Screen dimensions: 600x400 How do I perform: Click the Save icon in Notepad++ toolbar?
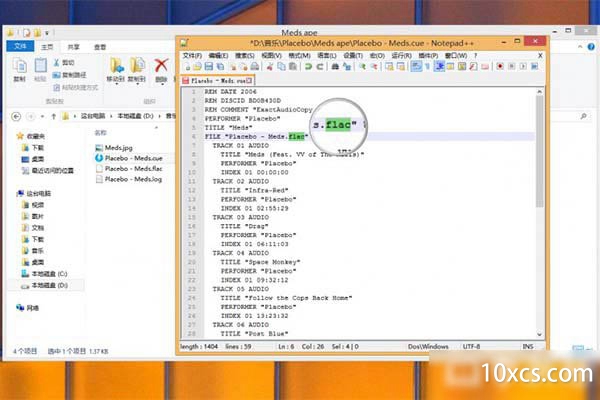click(208, 66)
